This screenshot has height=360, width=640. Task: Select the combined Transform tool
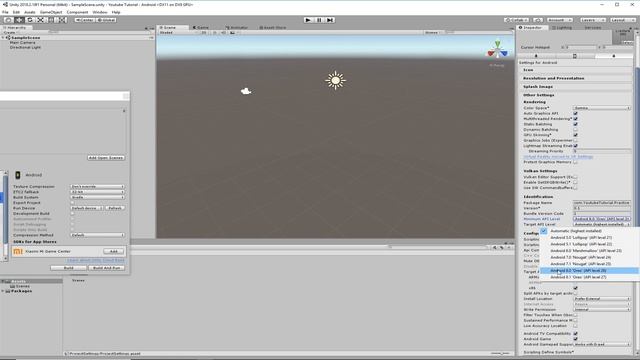click(x=61, y=20)
